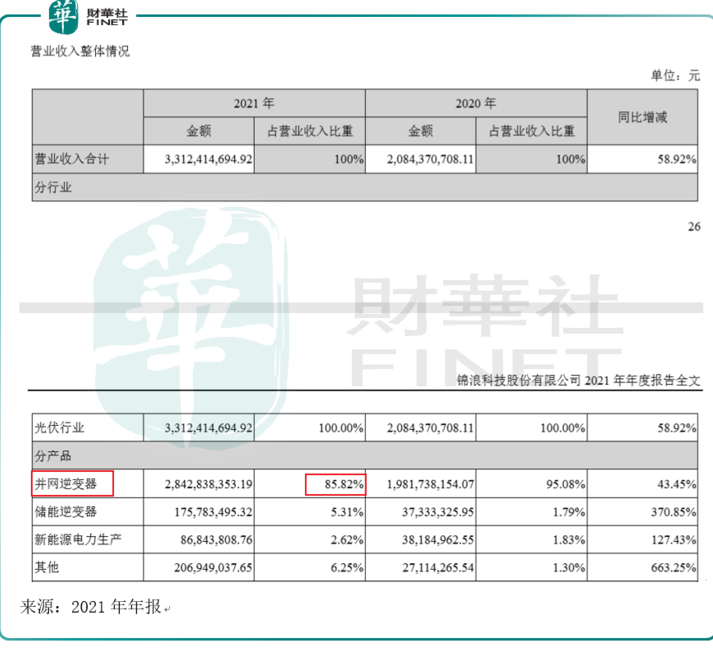713x654 pixels.
Task: Click the 2020 年 column header
Action: click(476, 104)
